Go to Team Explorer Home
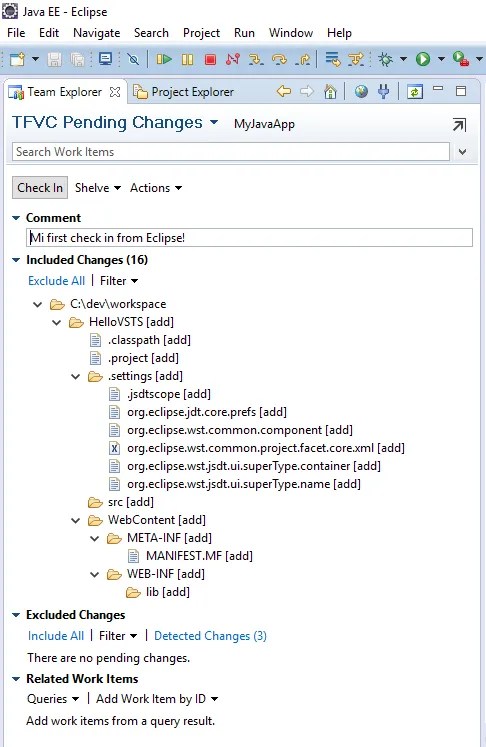The width and height of the screenshot is (486, 747). [x=330, y=91]
